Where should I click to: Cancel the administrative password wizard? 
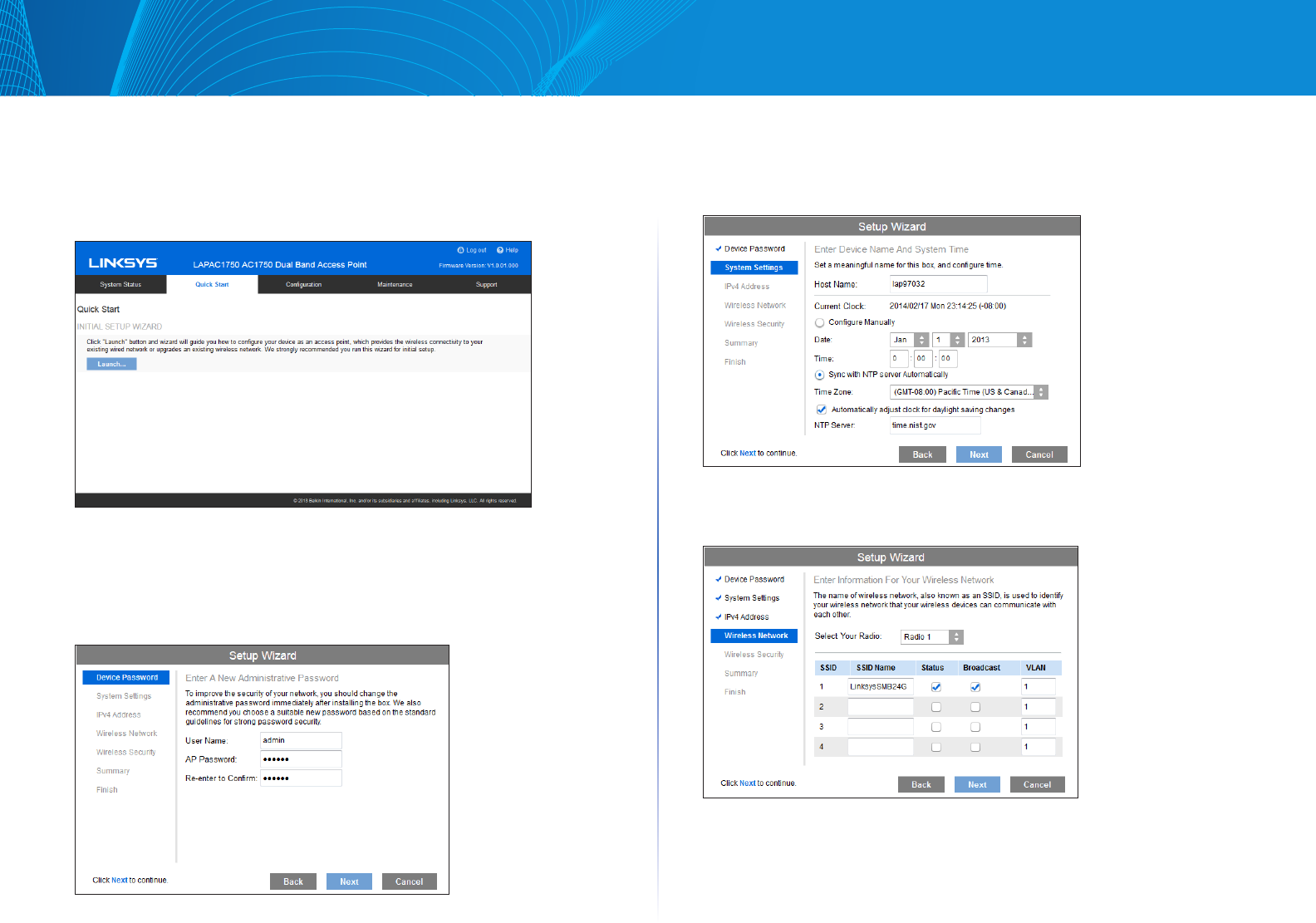click(409, 881)
